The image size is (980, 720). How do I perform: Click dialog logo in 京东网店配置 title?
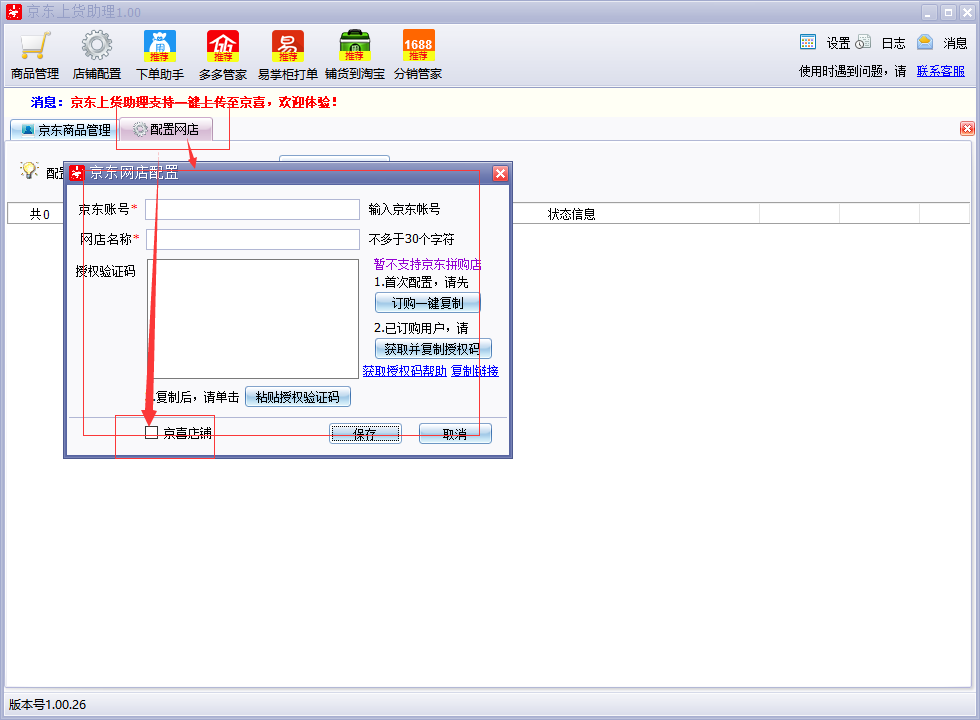click(77, 173)
